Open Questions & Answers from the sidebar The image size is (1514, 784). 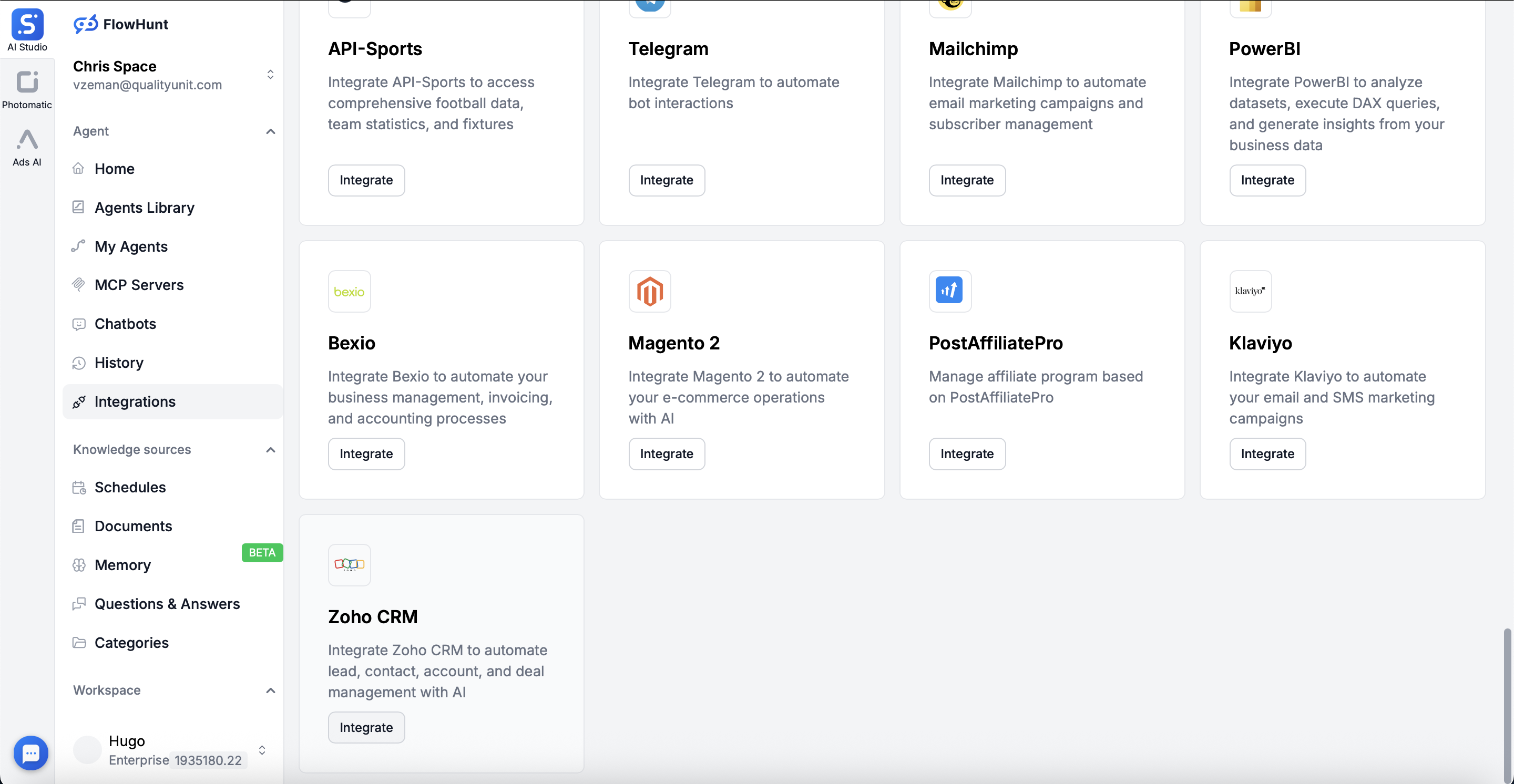pos(167,603)
